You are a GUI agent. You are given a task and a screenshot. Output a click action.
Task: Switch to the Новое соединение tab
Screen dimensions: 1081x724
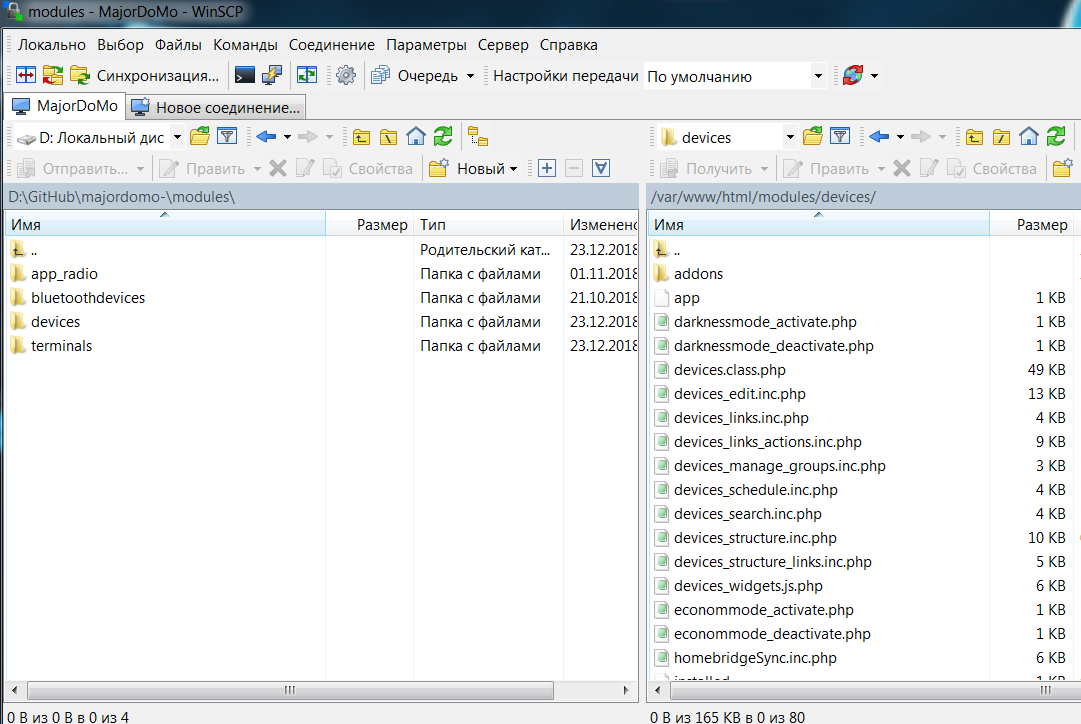pyautogui.click(x=217, y=107)
